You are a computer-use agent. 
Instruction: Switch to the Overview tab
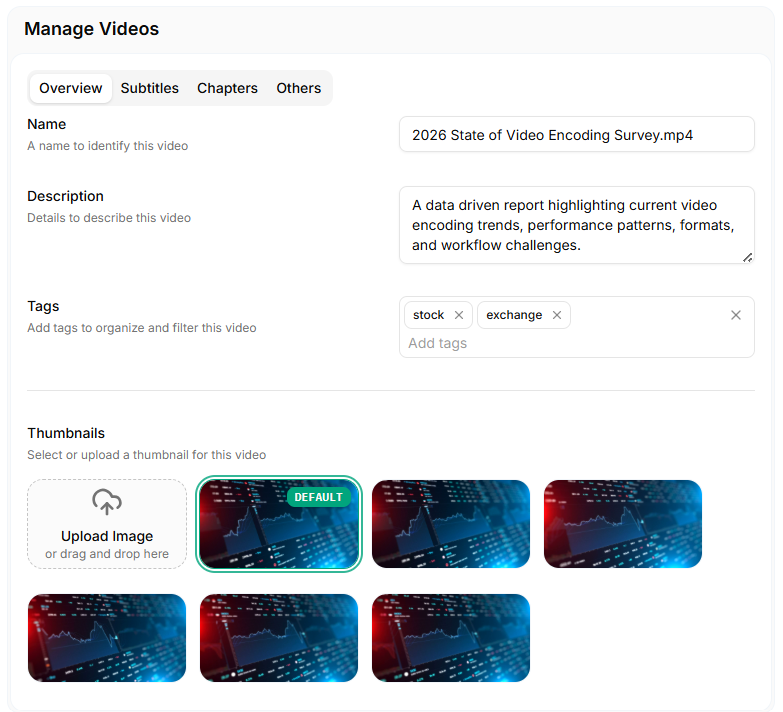(x=70, y=88)
